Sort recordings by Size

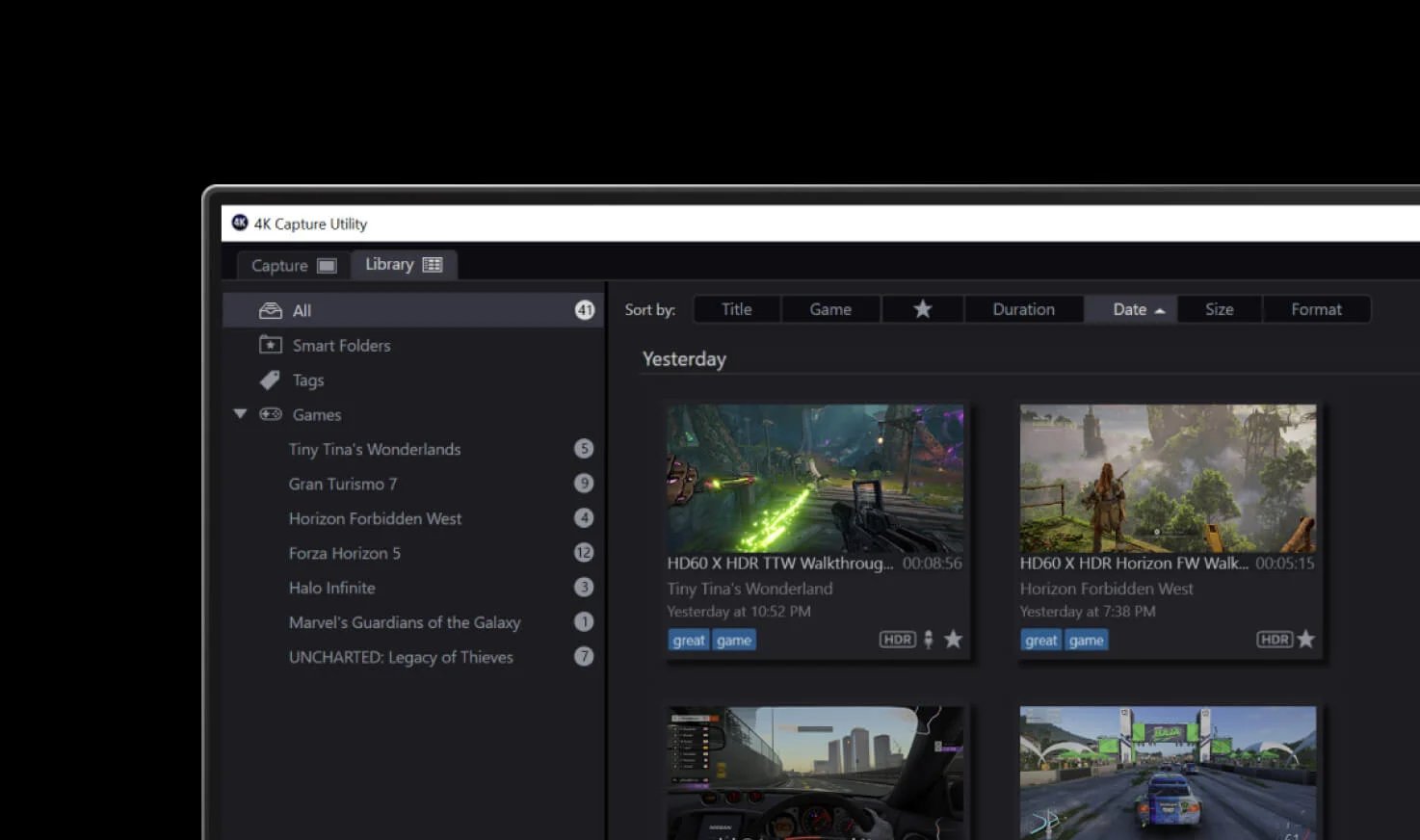click(1220, 309)
